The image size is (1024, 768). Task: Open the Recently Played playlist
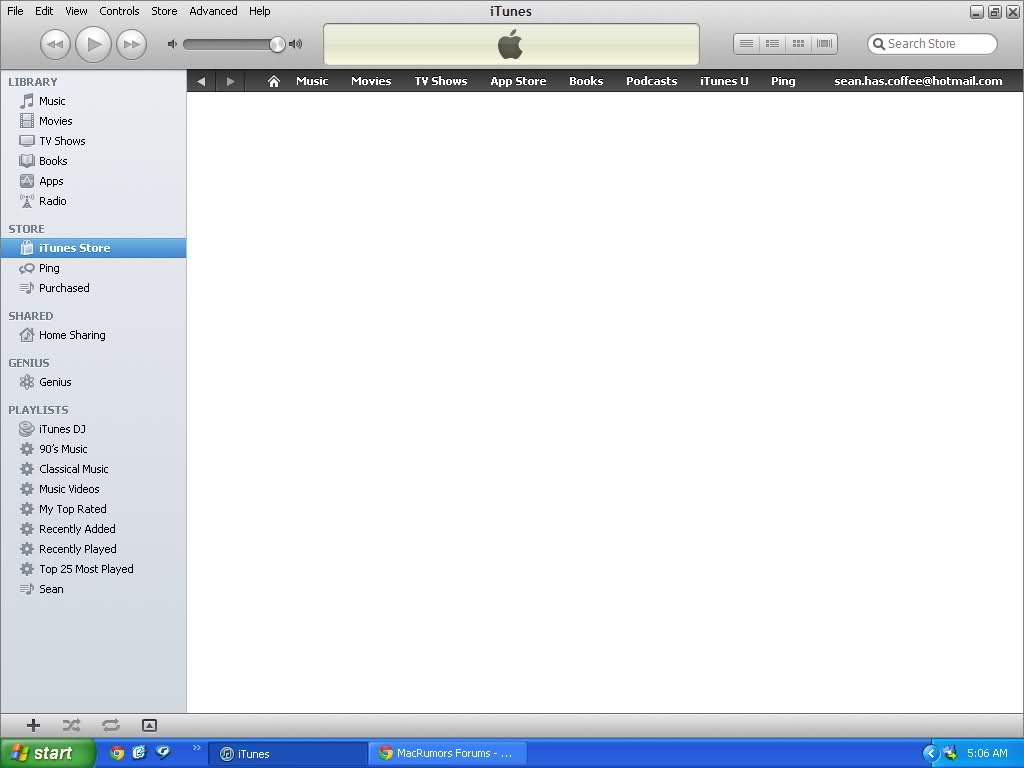(93, 549)
